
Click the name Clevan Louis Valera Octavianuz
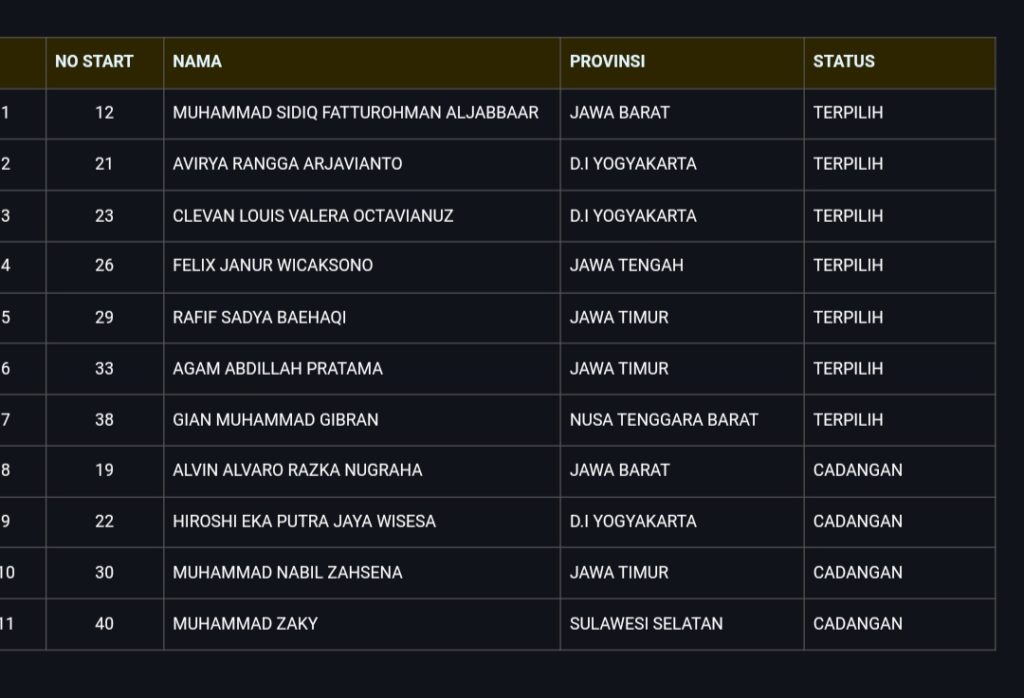pyautogui.click(x=313, y=215)
